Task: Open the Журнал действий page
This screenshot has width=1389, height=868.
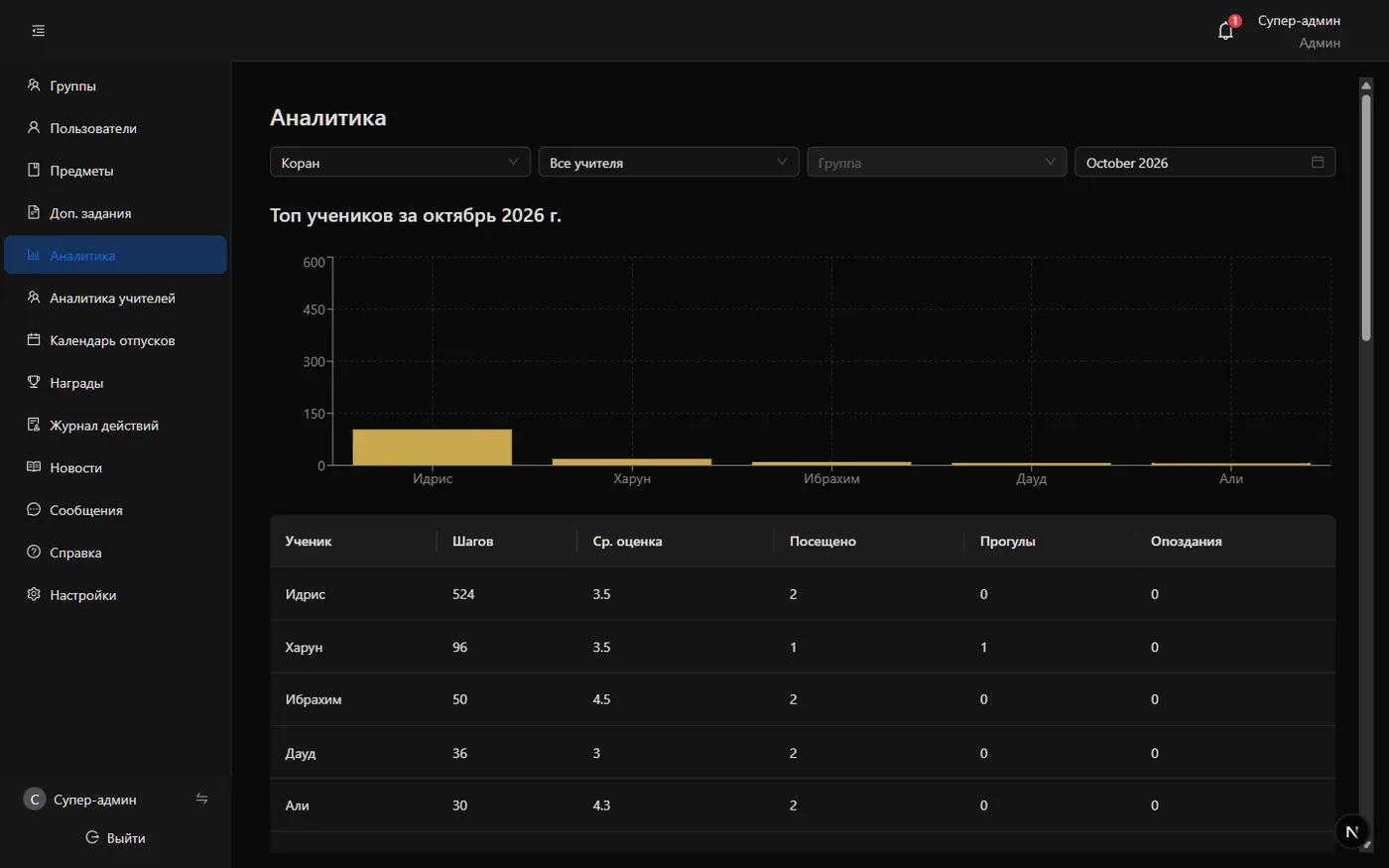Action: pyautogui.click(x=115, y=425)
